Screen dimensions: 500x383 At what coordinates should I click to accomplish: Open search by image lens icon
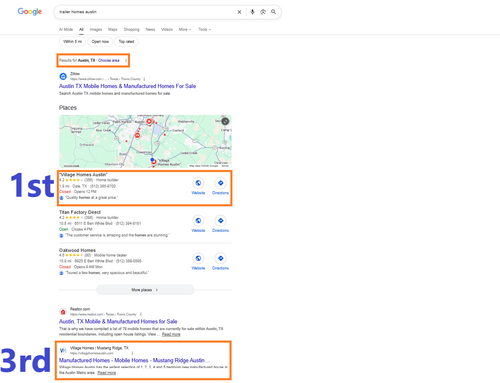tap(263, 12)
